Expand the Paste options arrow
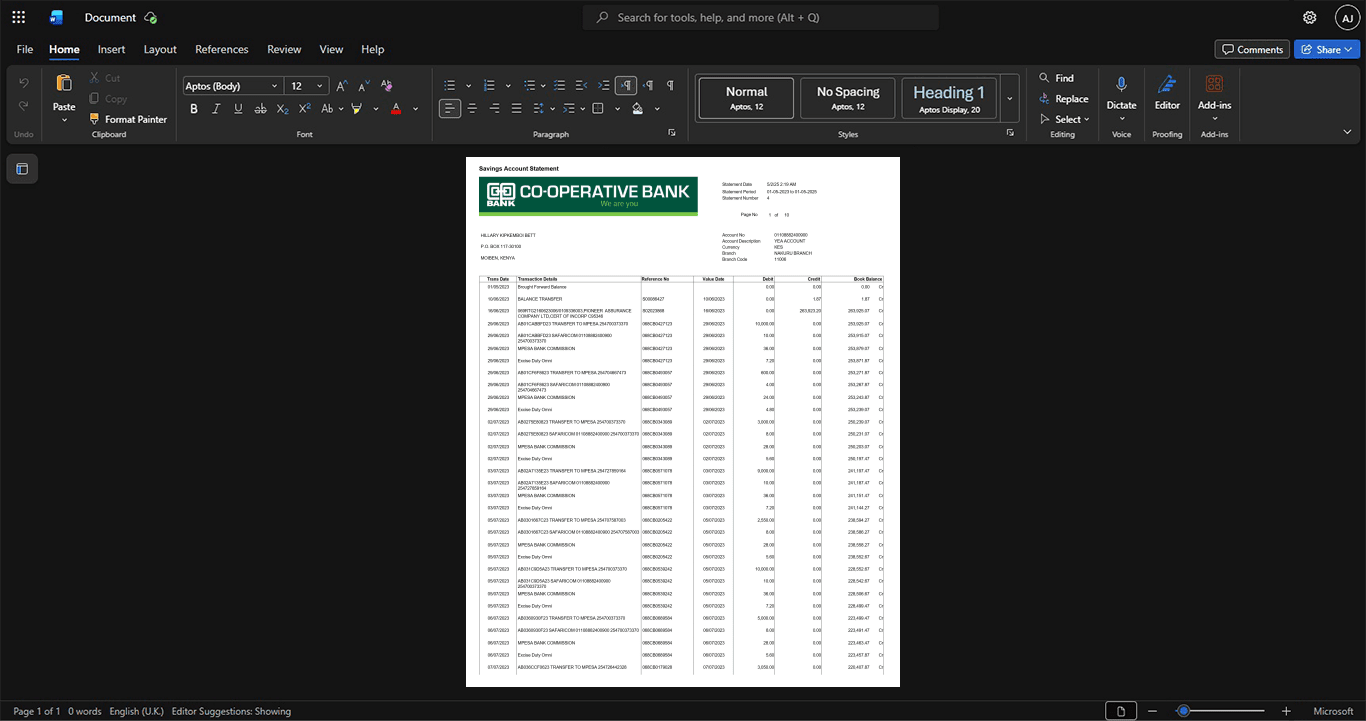 (64, 120)
